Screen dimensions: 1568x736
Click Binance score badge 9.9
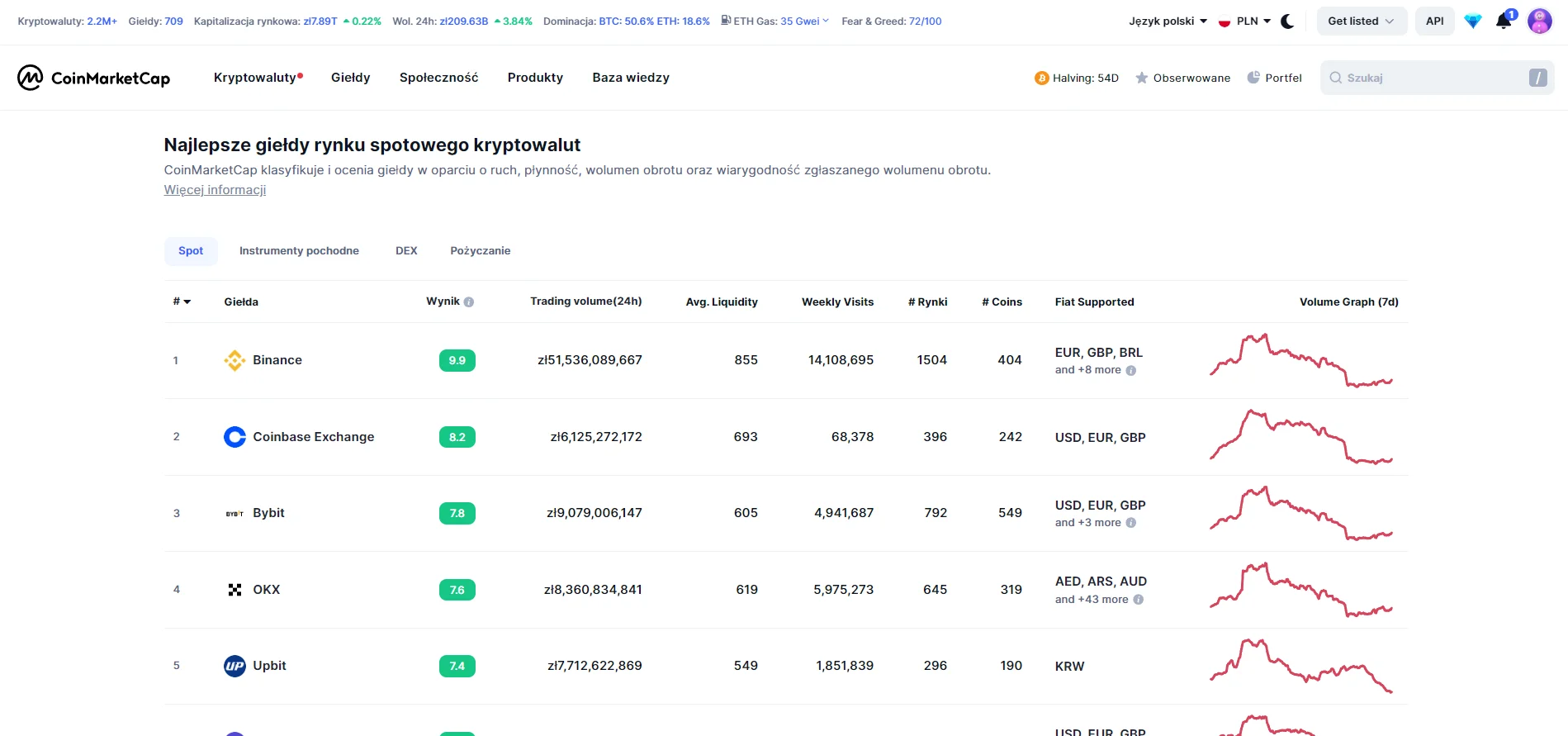pyautogui.click(x=457, y=361)
